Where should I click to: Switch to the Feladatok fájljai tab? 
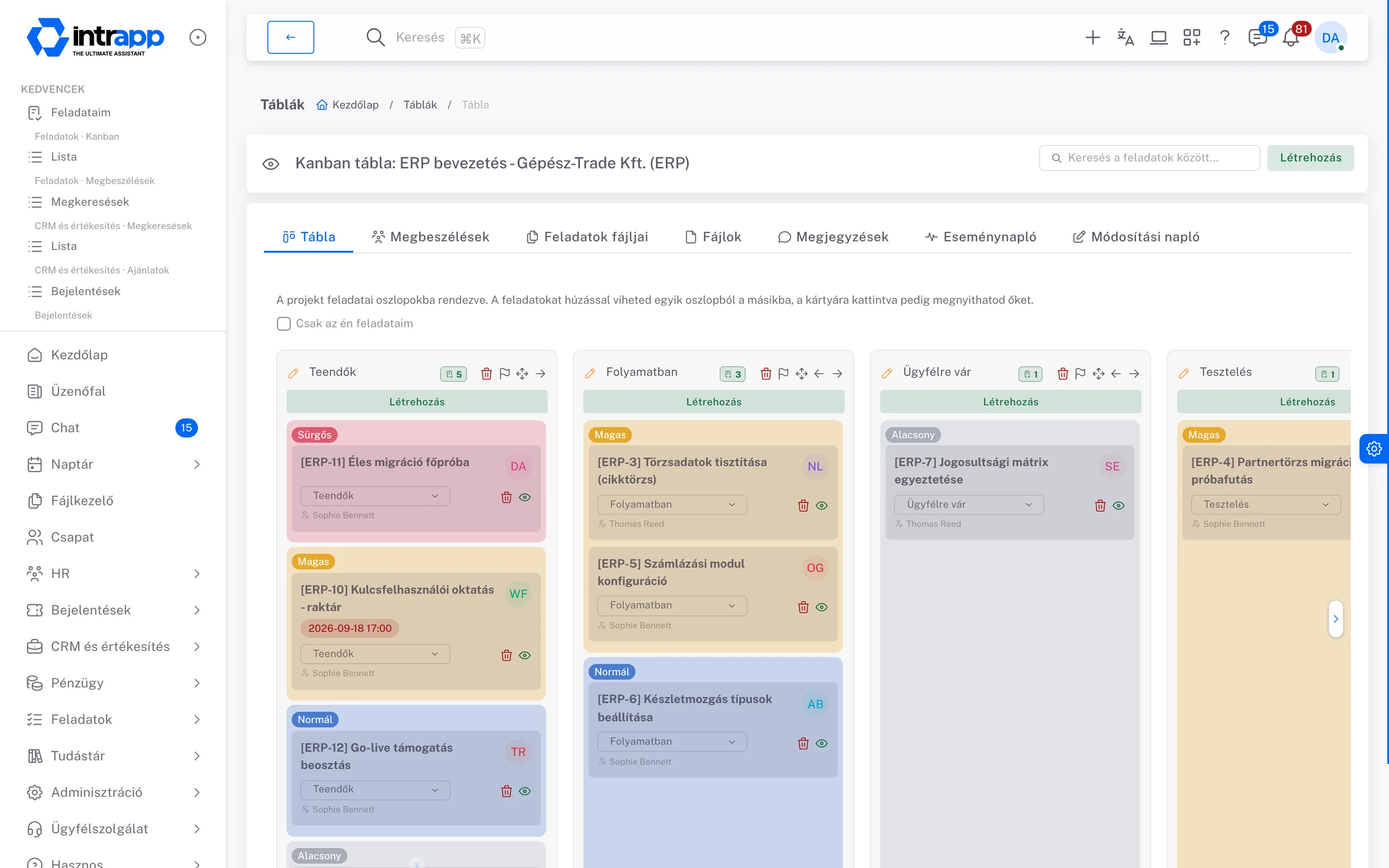[x=587, y=237]
